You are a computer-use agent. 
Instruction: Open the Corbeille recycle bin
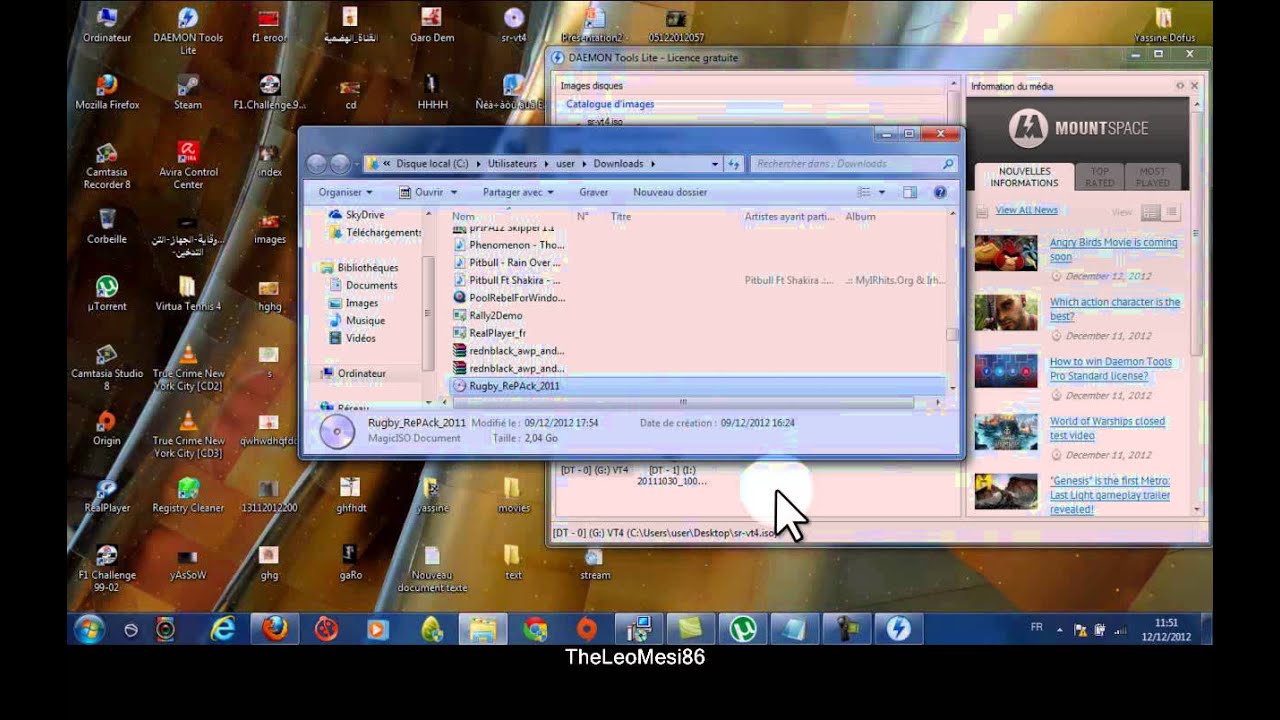(x=107, y=226)
